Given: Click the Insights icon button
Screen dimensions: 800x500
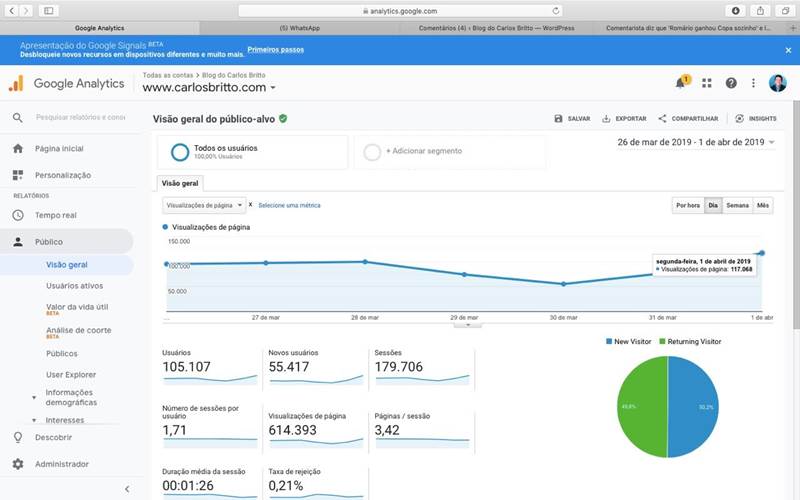Looking at the screenshot, I should tap(755, 118).
